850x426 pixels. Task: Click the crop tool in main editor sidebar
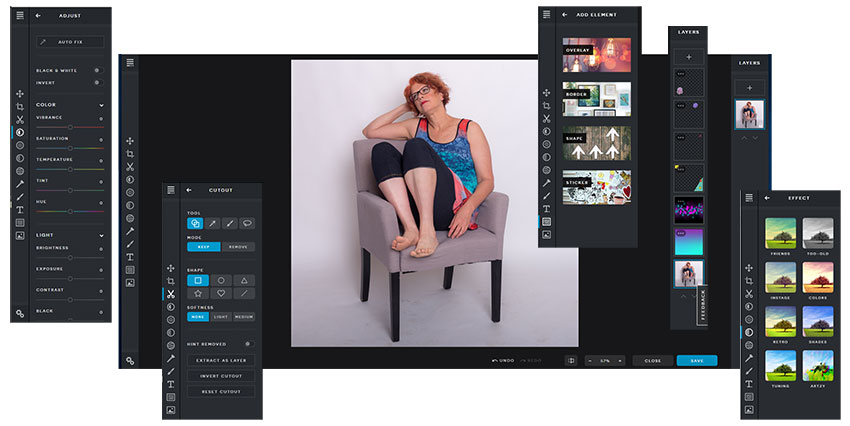(130, 154)
